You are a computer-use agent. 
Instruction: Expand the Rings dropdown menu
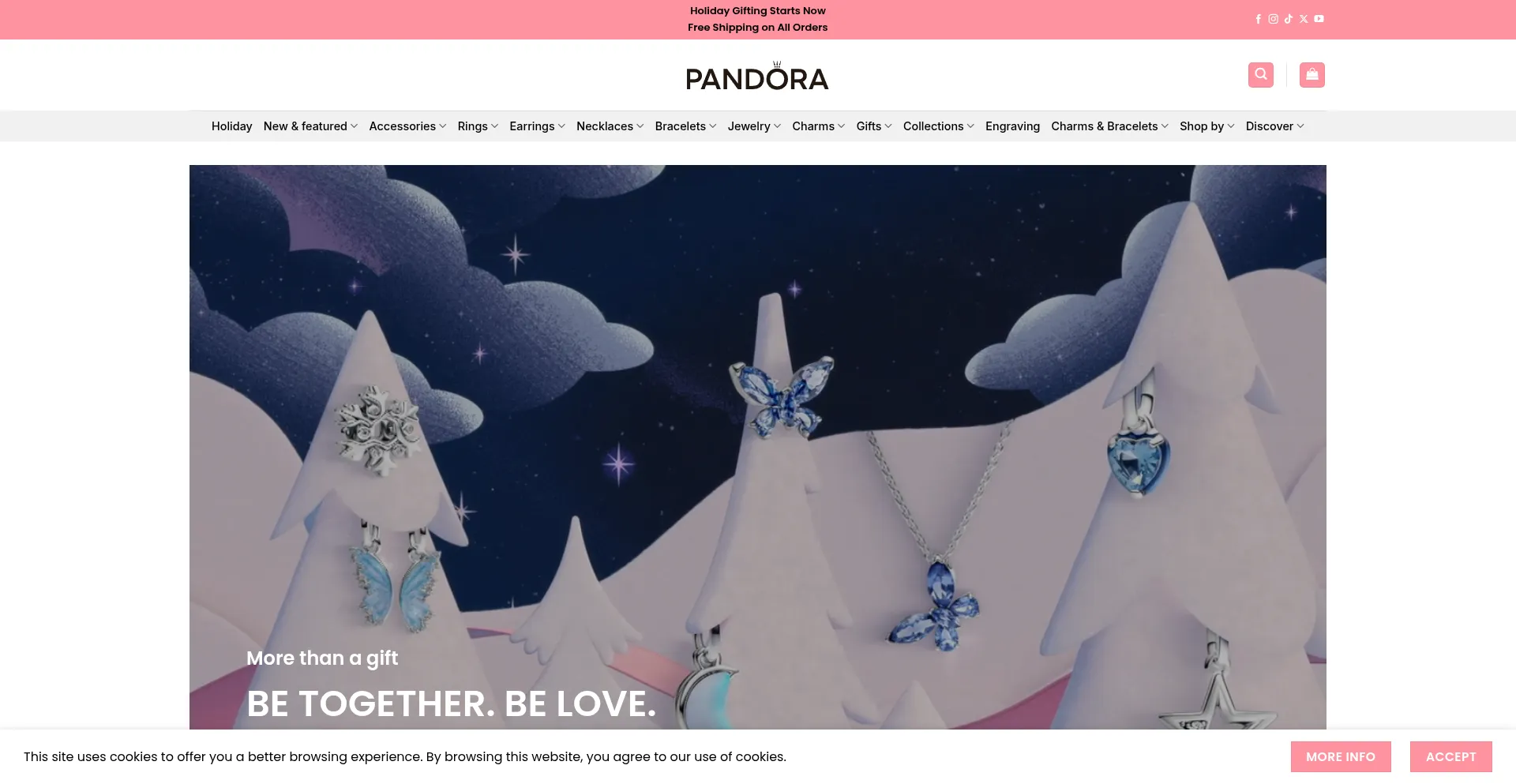point(478,126)
